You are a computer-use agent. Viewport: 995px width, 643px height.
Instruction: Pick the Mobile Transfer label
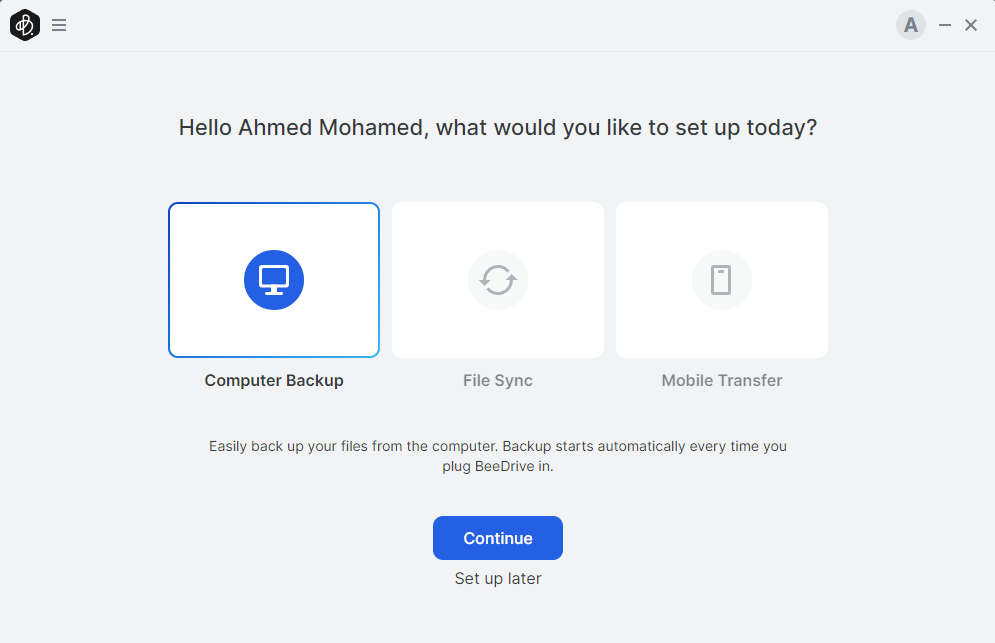click(722, 380)
